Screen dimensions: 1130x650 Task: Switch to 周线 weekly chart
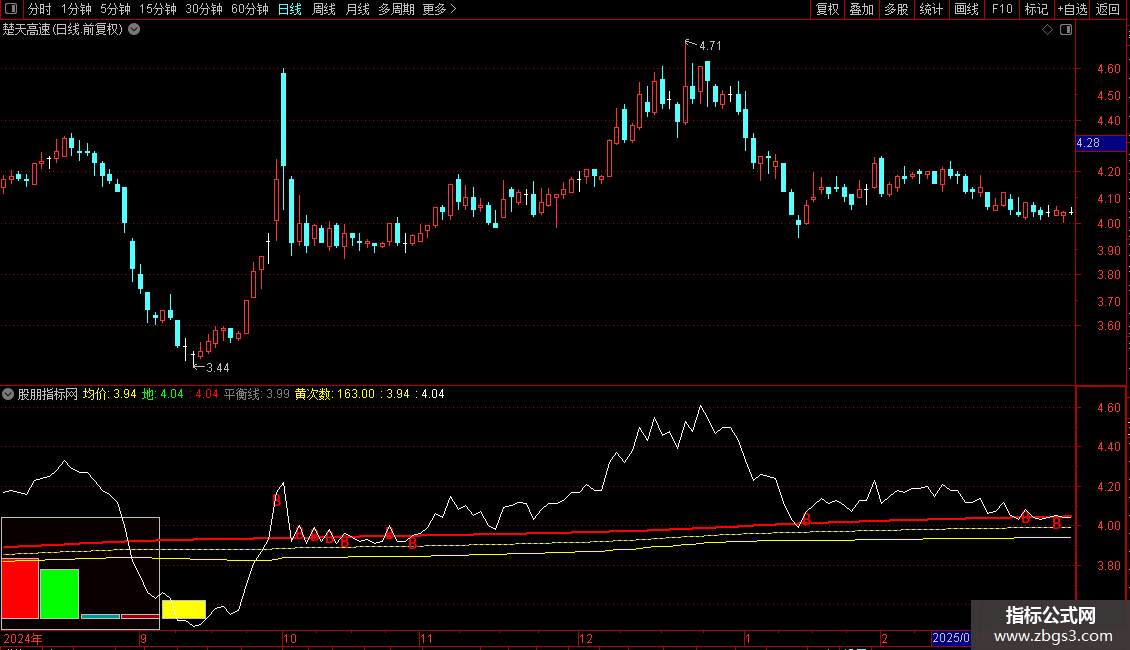coord(324,9)
